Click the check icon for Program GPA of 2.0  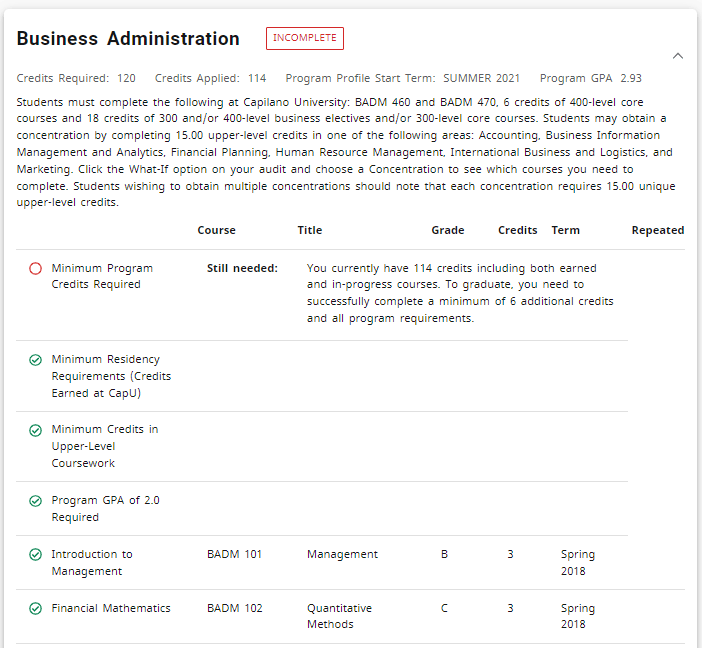pyautogui.click(x=35, y=501)
